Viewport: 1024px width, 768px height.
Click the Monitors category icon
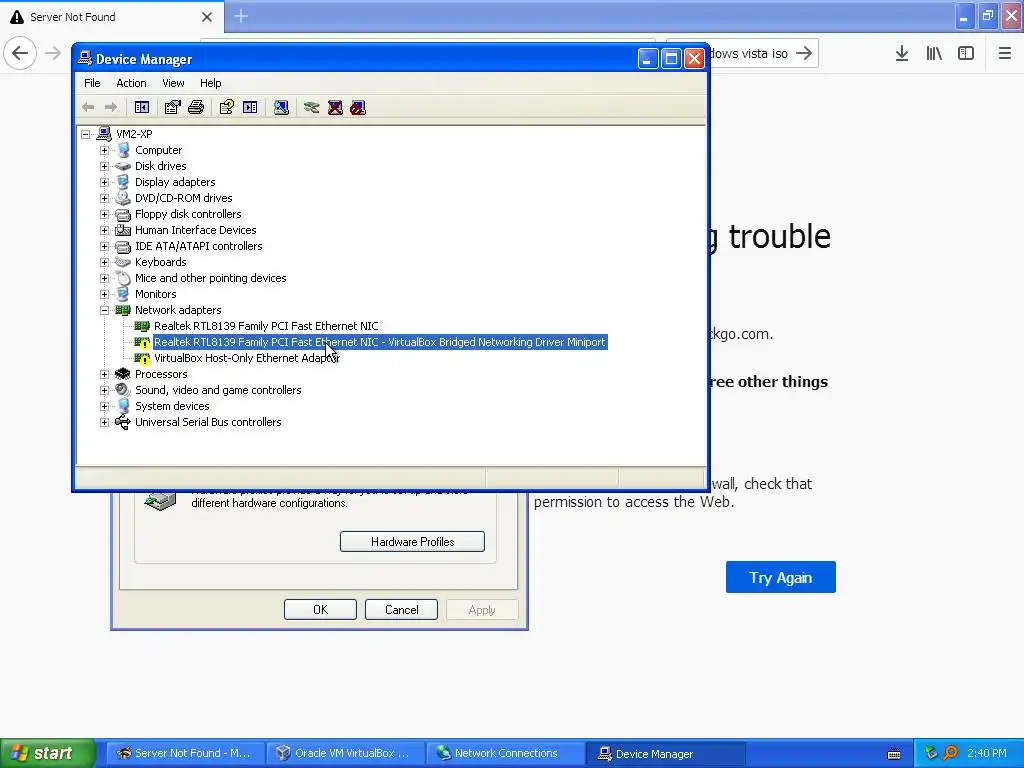click(123, 294)
